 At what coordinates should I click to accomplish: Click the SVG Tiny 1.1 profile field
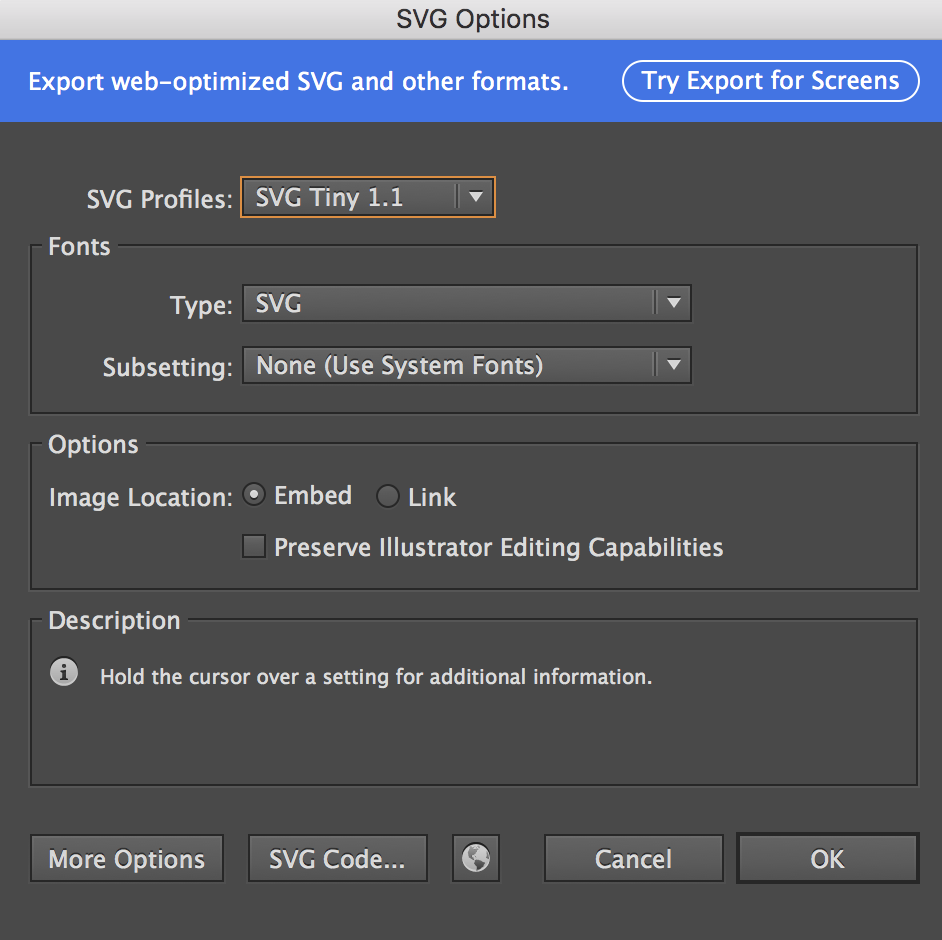pyautogui.click(x=368, y=197)
